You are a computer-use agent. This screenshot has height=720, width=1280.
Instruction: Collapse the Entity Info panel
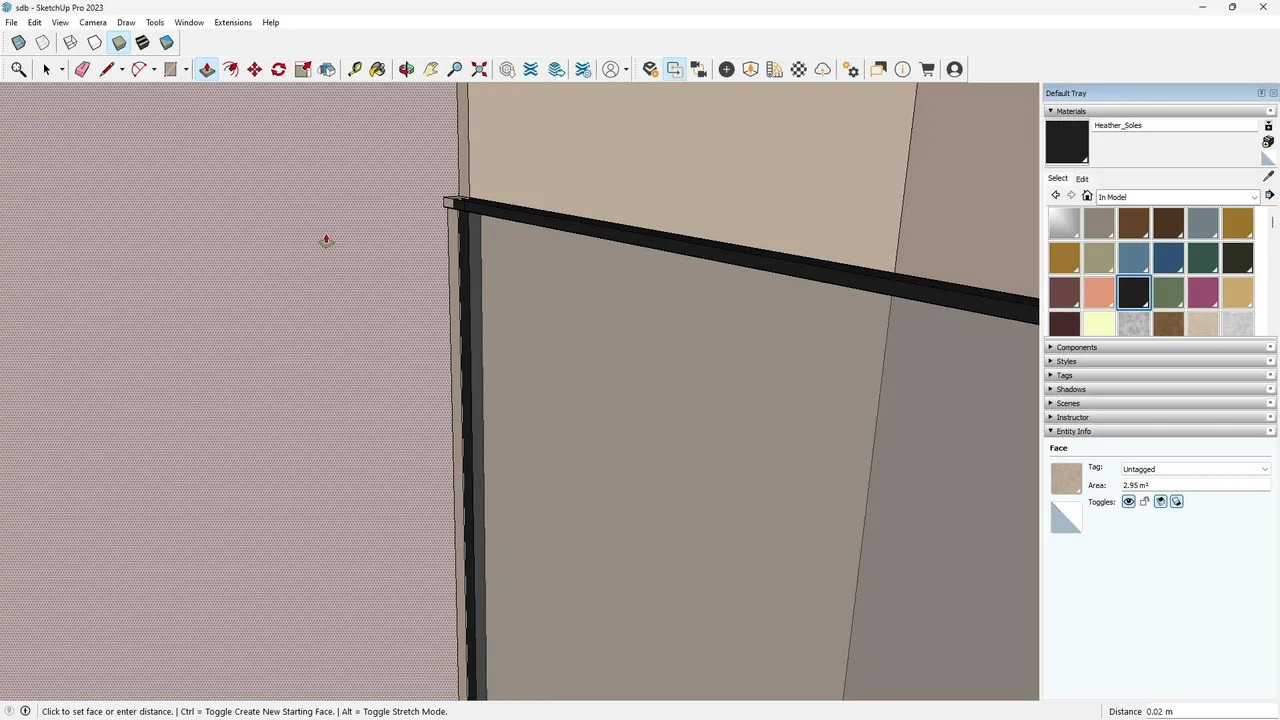(x=1160, y=431)
